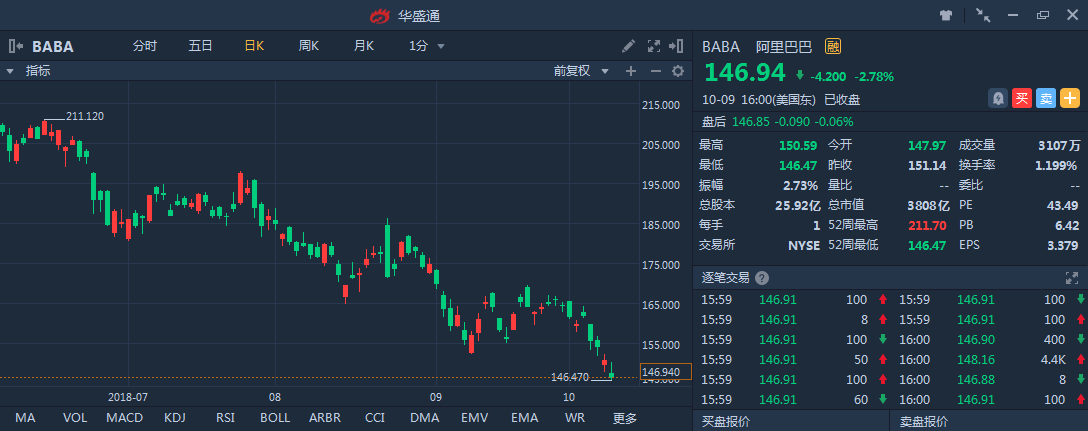Click the 华盛通 logo icon
Image resolution: width=1088 pixels, height=431 pixels.
(x=380, y=15)
